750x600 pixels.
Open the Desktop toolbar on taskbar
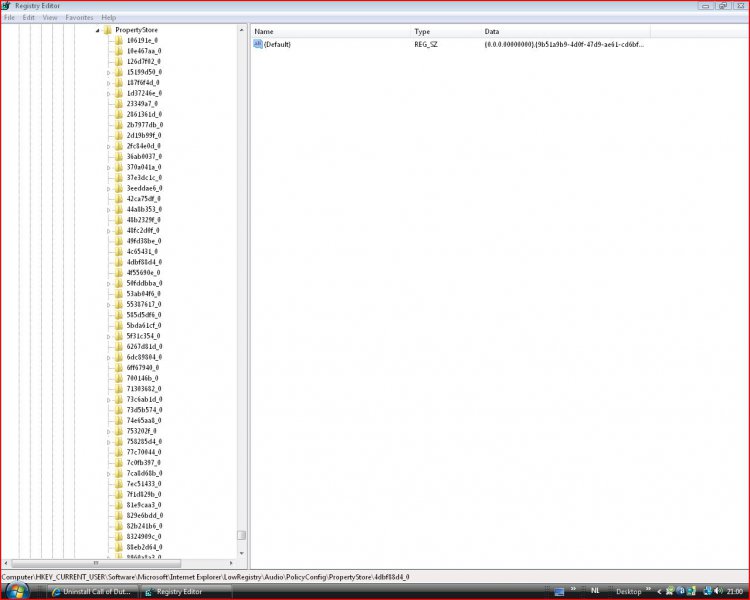click(628, 592)
